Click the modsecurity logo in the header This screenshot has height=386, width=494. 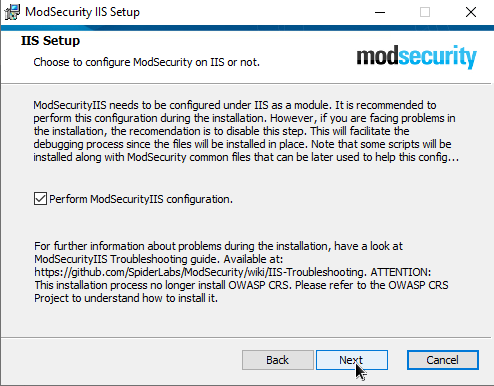pos(417,57)
